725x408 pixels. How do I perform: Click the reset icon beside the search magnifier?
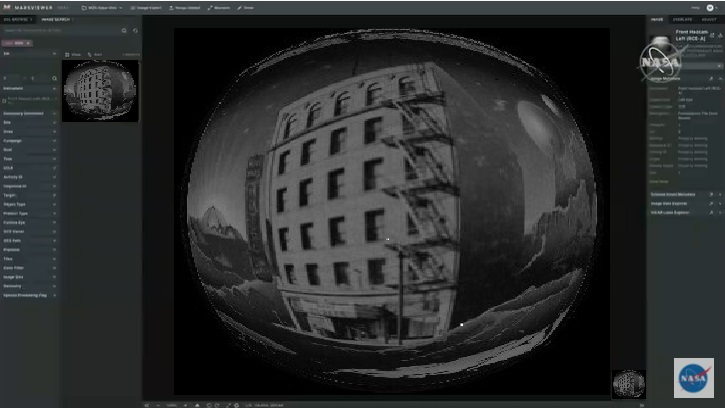click(135, 31)
